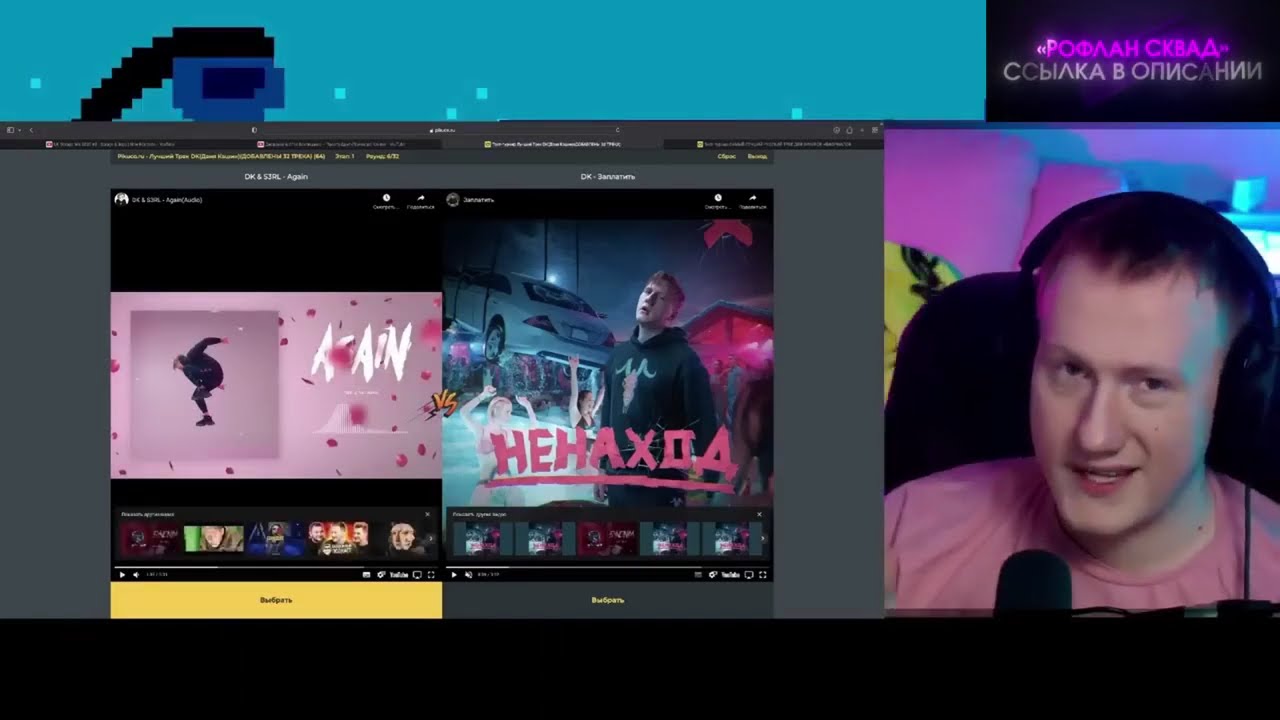
Task: Show next suggestions in the left video
Action: click(431, 539)
